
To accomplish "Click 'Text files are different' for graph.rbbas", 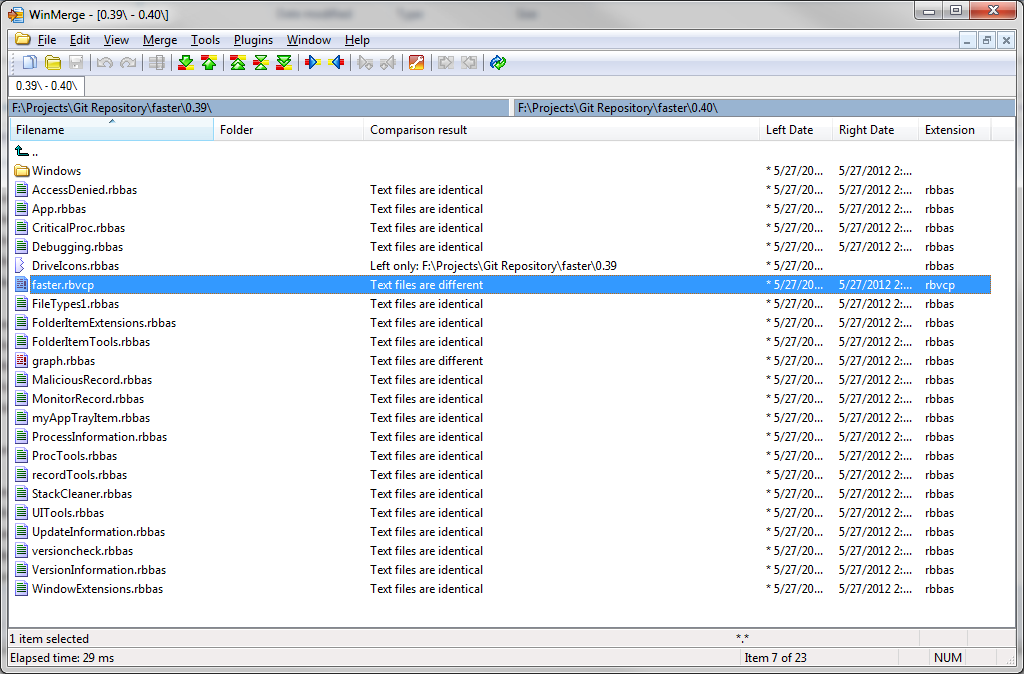I will tap(426, 361).
